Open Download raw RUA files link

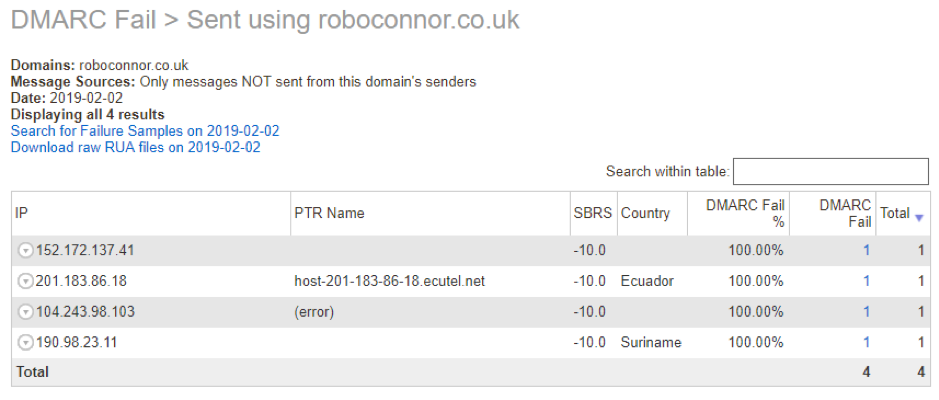(x=135, y=147)
